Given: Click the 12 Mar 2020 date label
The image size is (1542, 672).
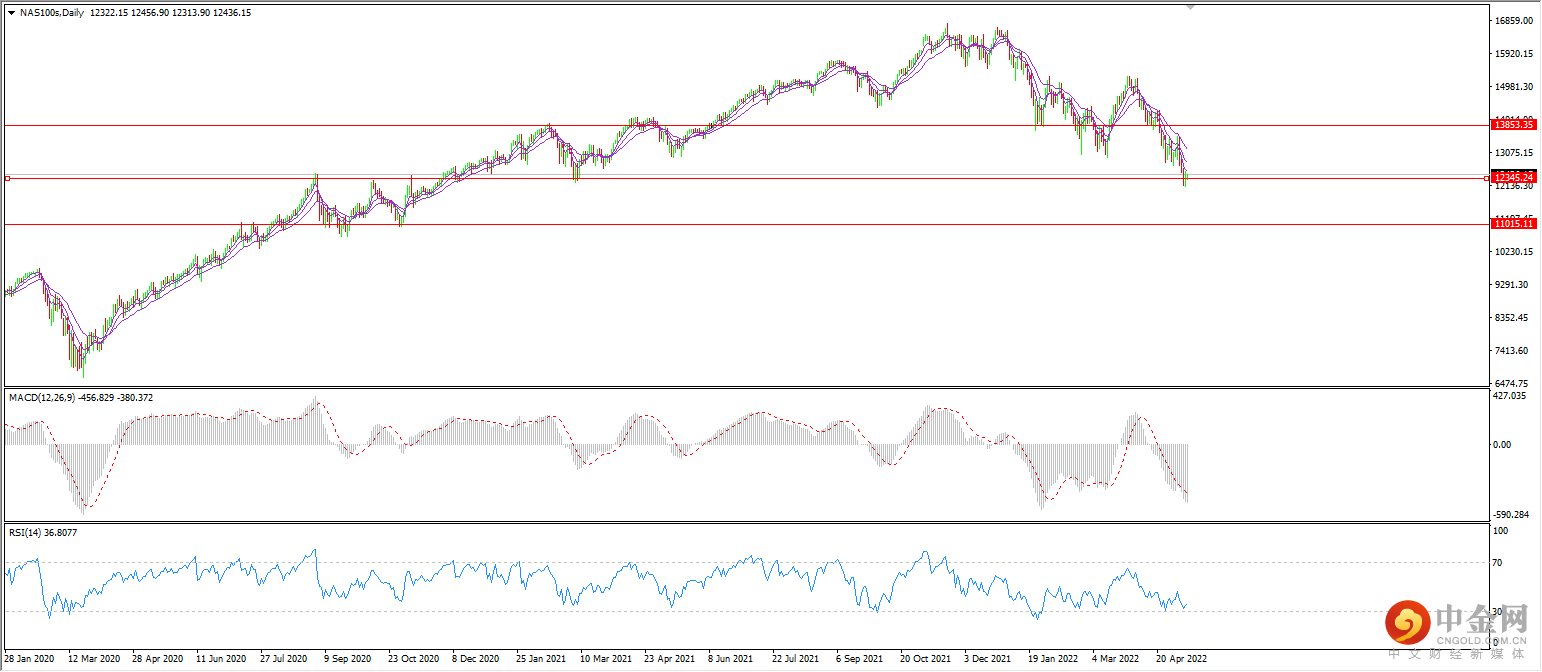Looking at the screenshot, I should point(93,659).
